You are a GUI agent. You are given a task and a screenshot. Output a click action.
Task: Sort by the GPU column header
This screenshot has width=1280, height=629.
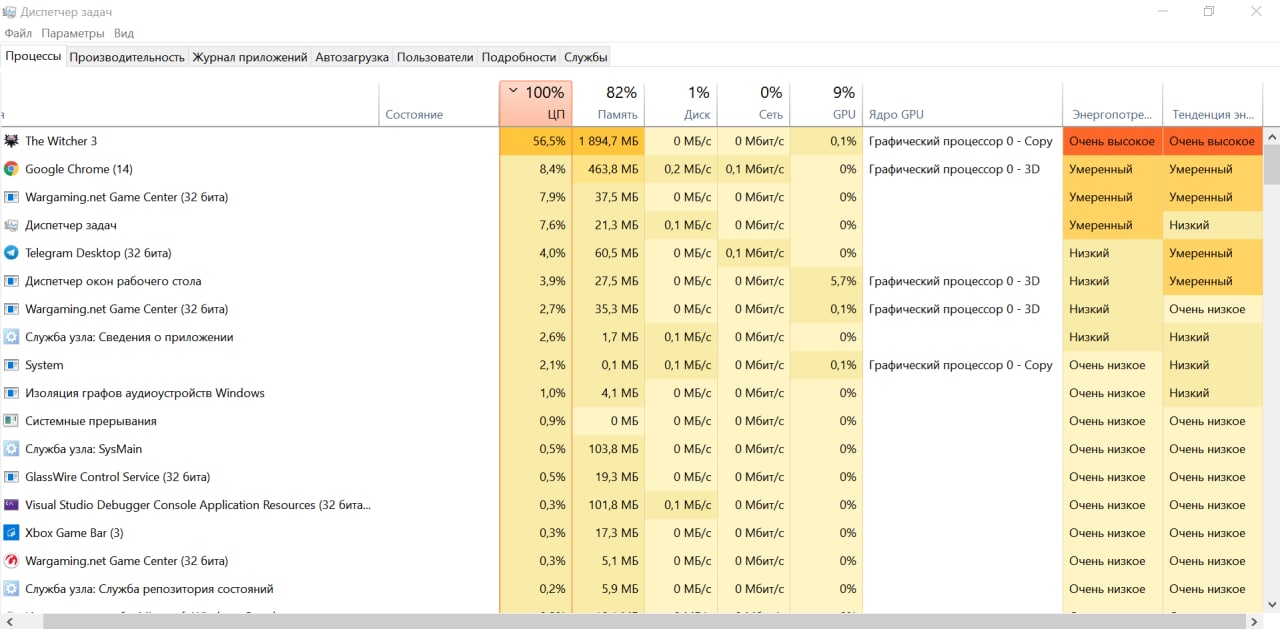pyautogui.click(x=826, y=103)
